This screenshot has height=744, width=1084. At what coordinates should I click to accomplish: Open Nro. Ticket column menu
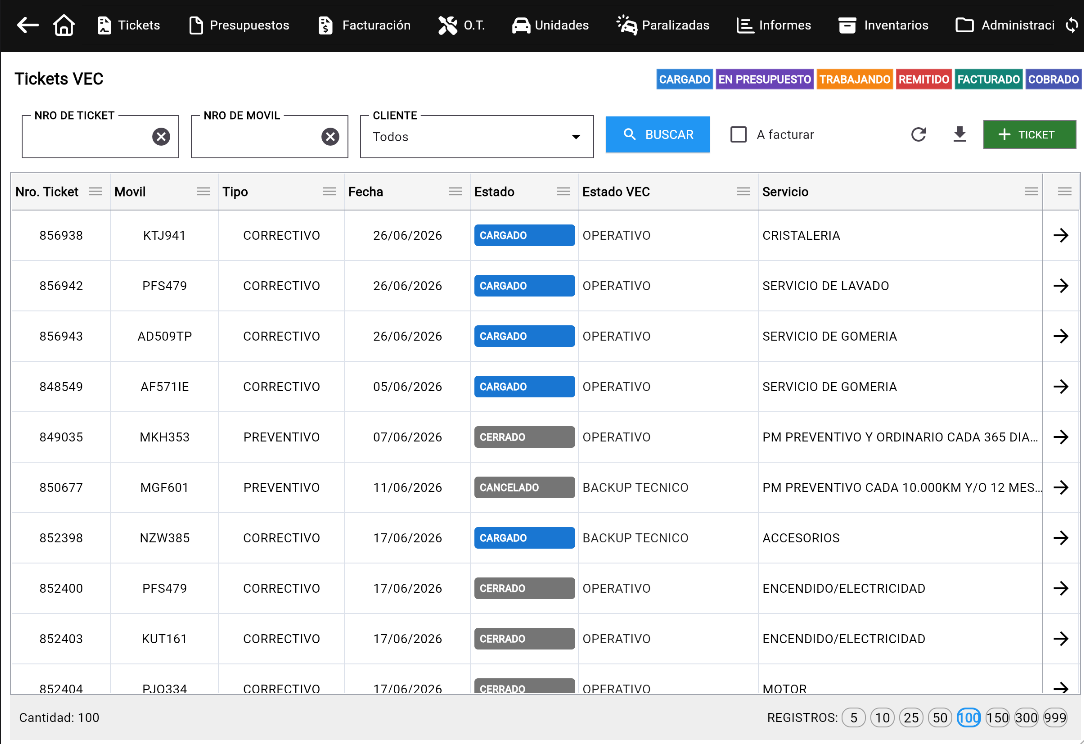(x=95, y=192)
